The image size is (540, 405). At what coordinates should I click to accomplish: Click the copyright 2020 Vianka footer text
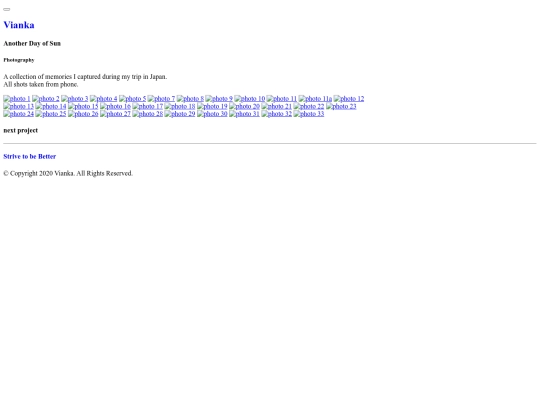[68, 173]
